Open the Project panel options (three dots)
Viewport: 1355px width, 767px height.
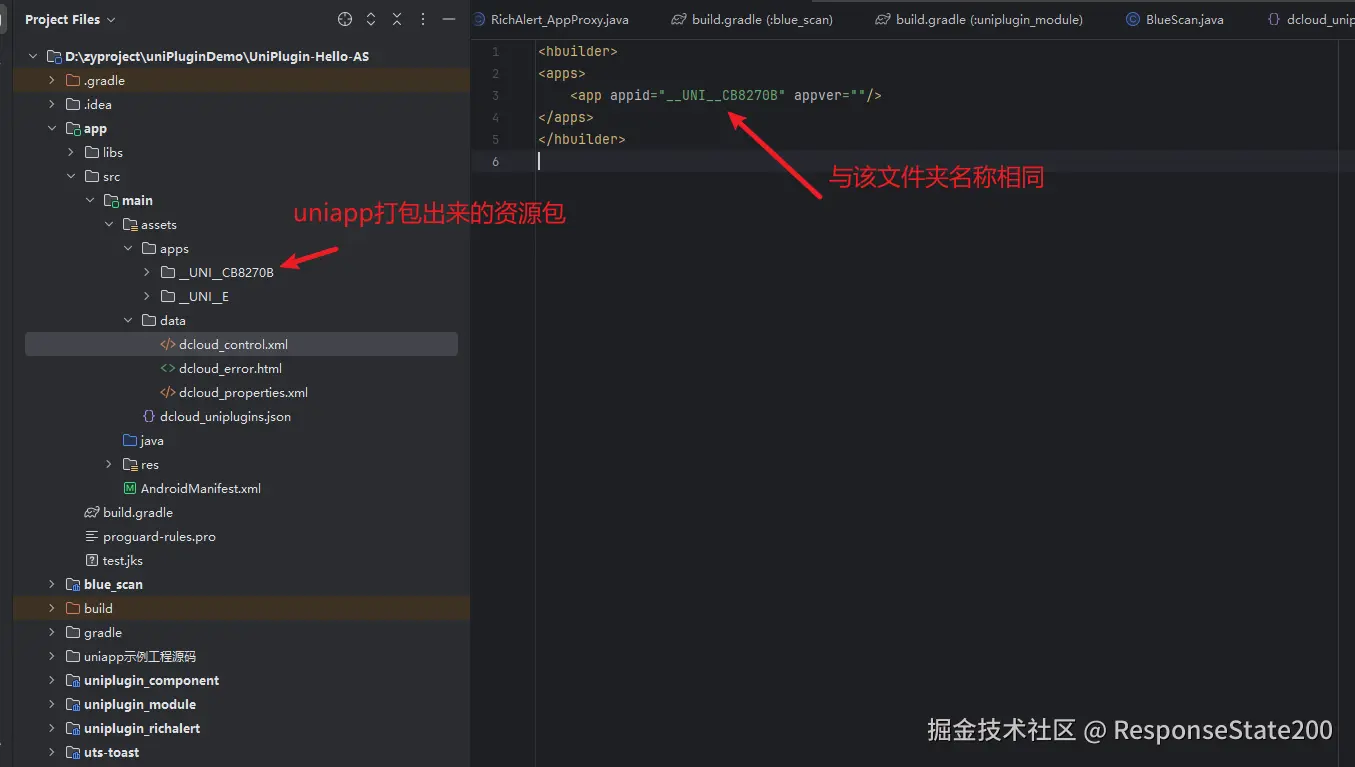coord(423,19)
